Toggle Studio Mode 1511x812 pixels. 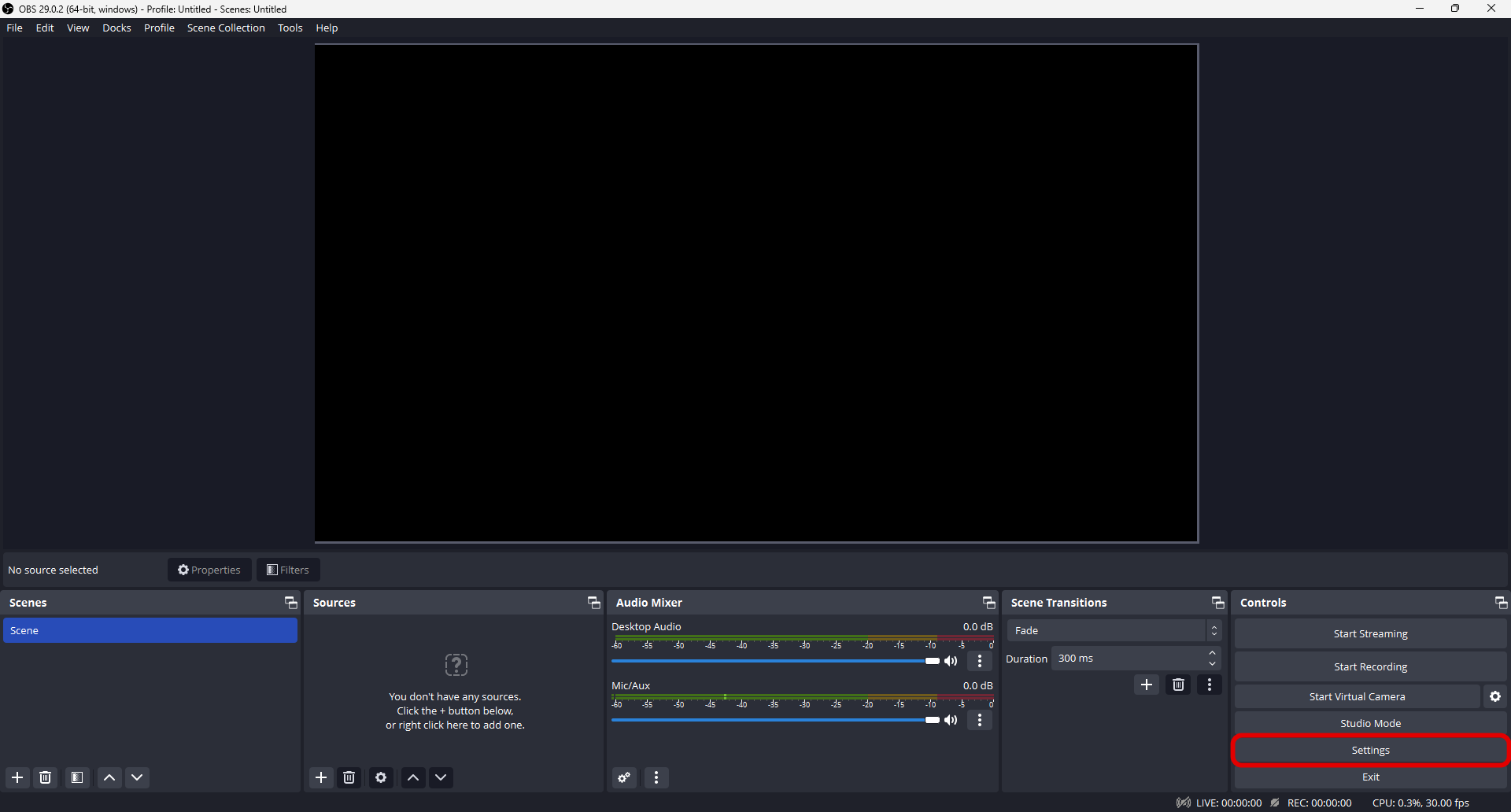click(x=1370, y=723)
